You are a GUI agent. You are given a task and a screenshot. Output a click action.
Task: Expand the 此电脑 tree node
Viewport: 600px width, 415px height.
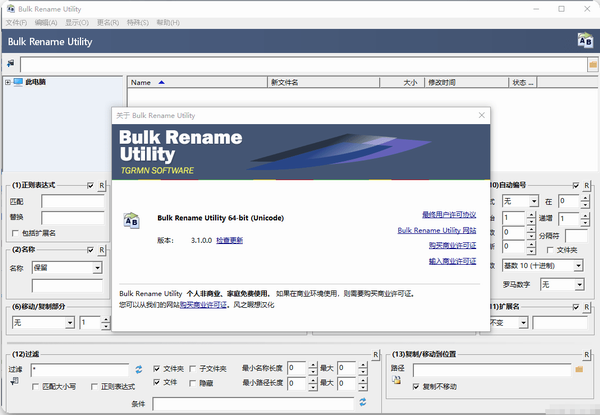[x=9, y=82]
